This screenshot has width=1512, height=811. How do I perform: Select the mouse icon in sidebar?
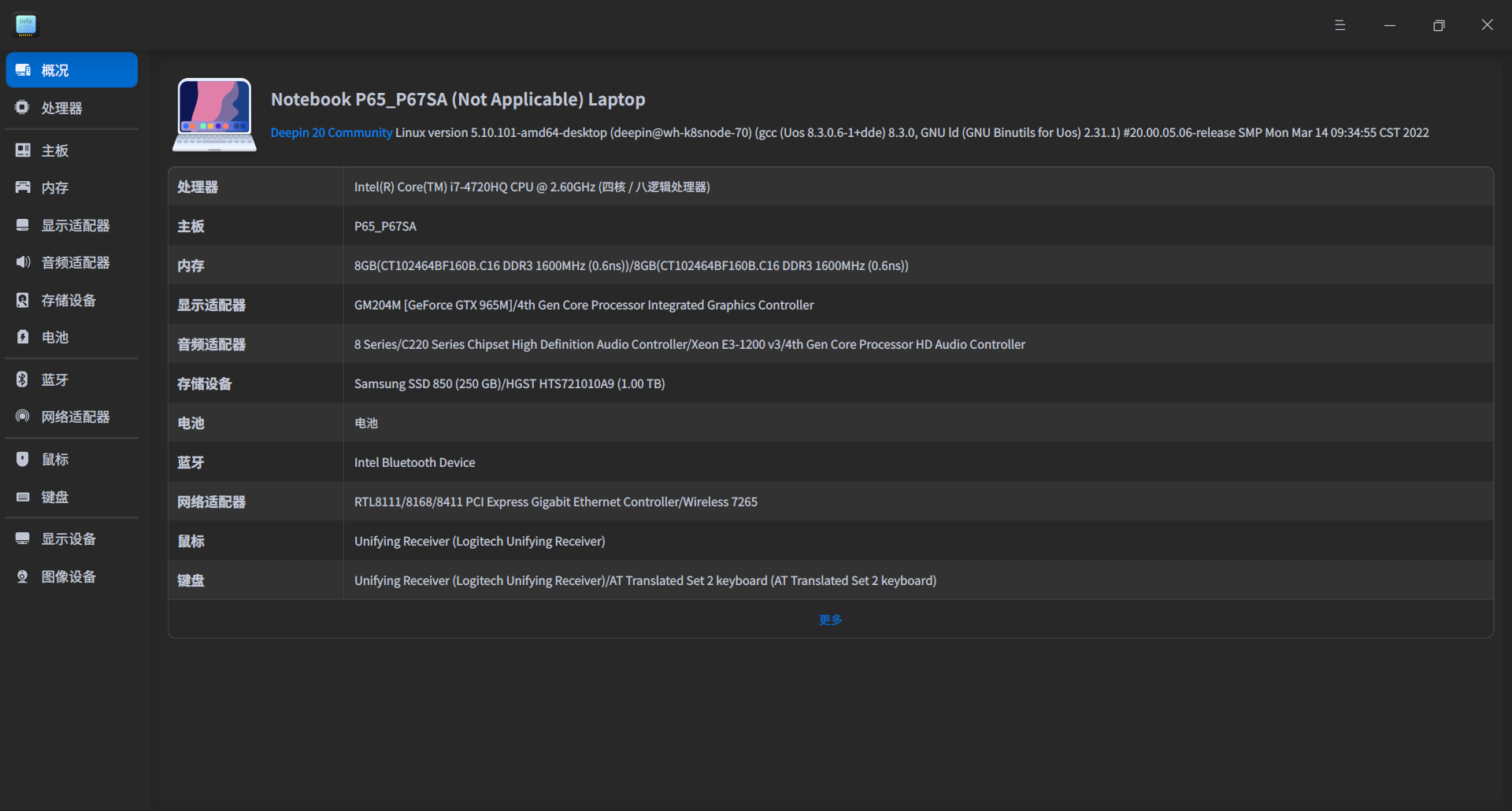pyautogui.click(x=23, y=459)
